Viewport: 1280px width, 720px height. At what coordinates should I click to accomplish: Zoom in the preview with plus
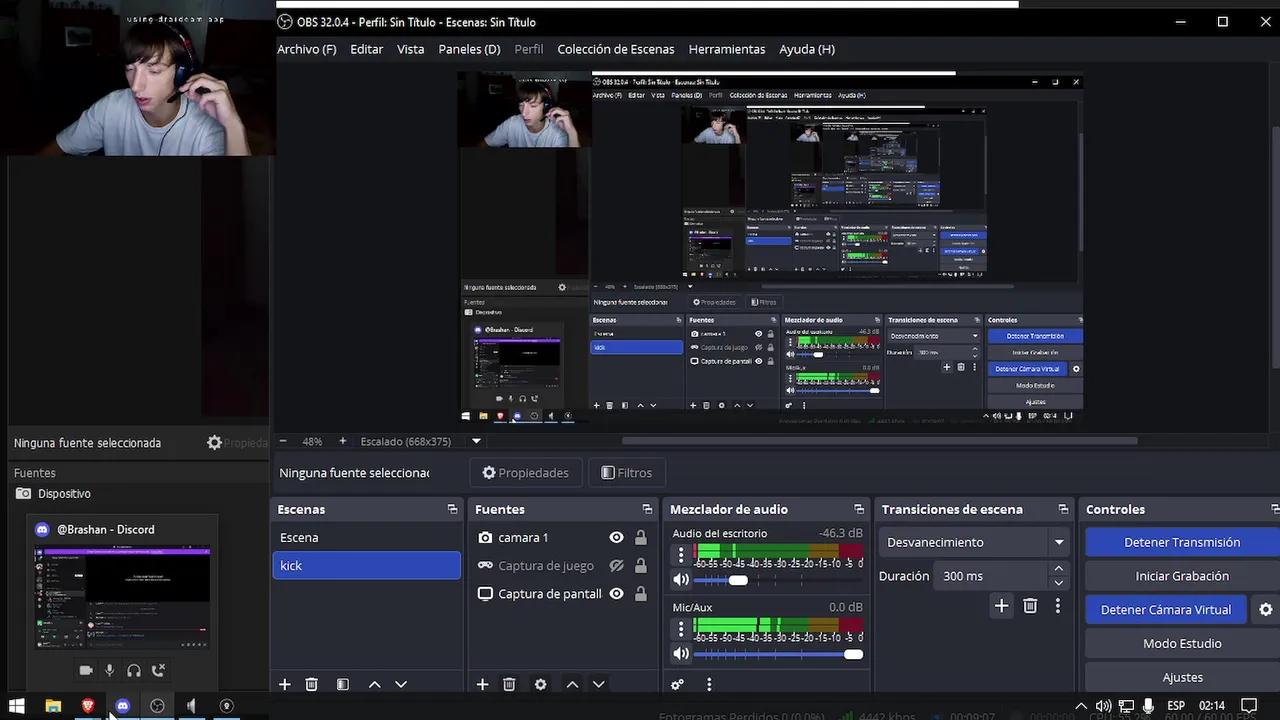342,441
